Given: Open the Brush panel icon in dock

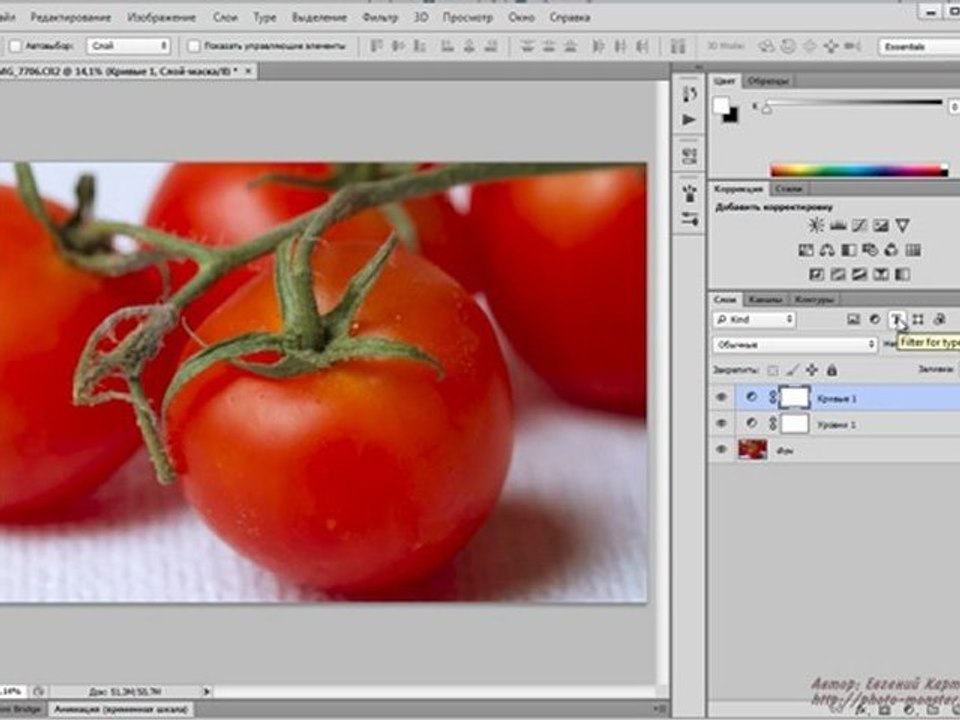Looking at the screenshot, I should pos(689,194).
